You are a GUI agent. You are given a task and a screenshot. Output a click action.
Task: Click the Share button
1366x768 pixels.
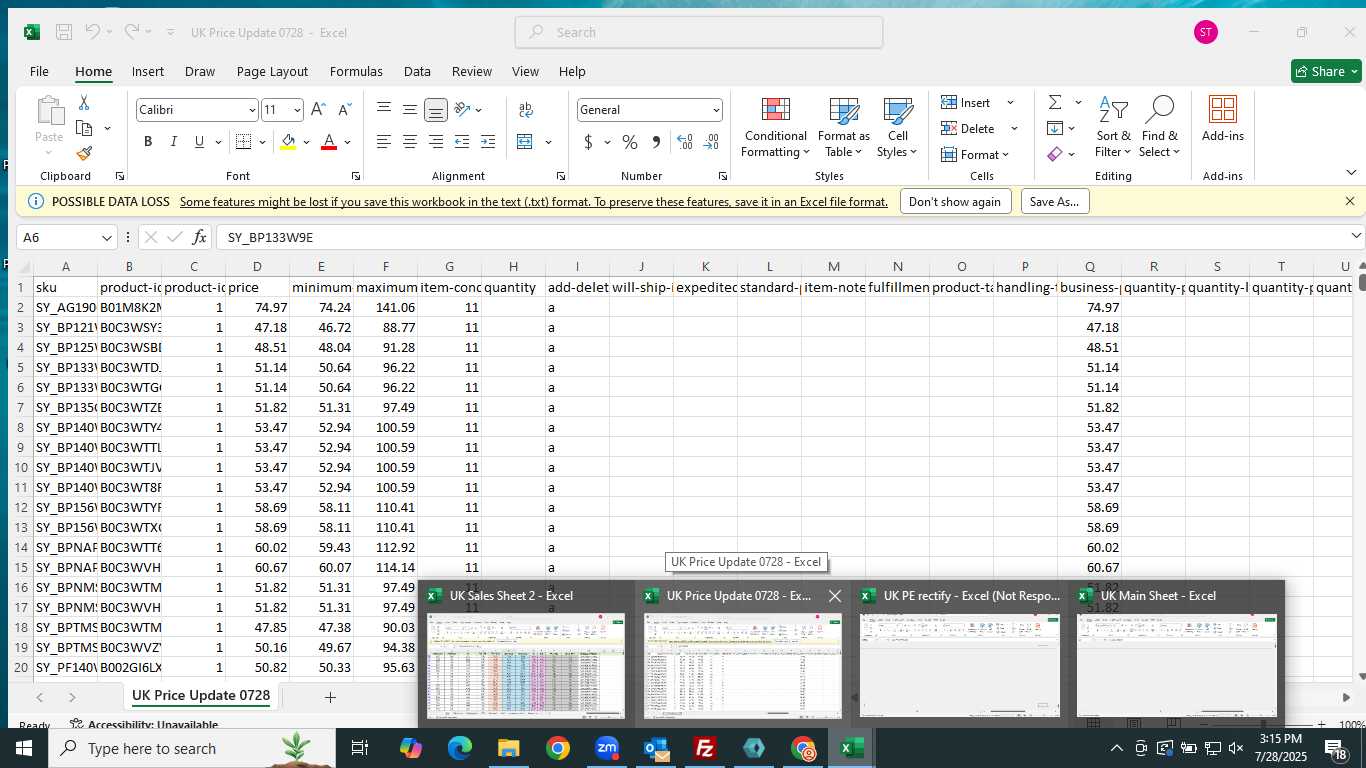1326,71
